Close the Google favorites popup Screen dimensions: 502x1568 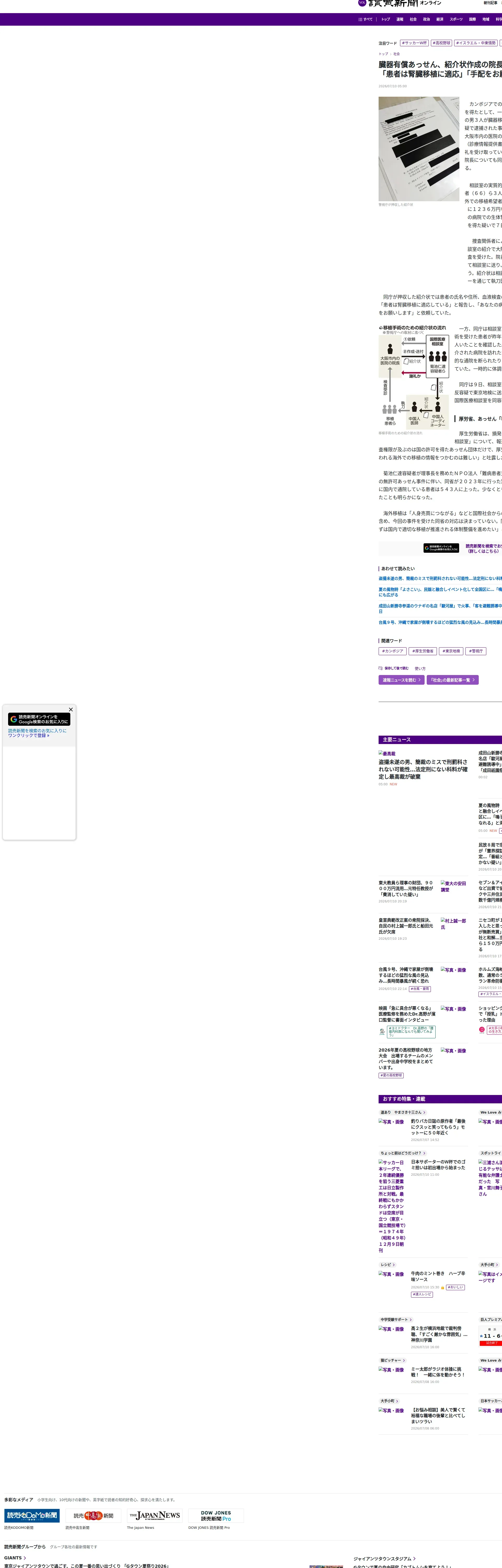click(x=71, y=710)
